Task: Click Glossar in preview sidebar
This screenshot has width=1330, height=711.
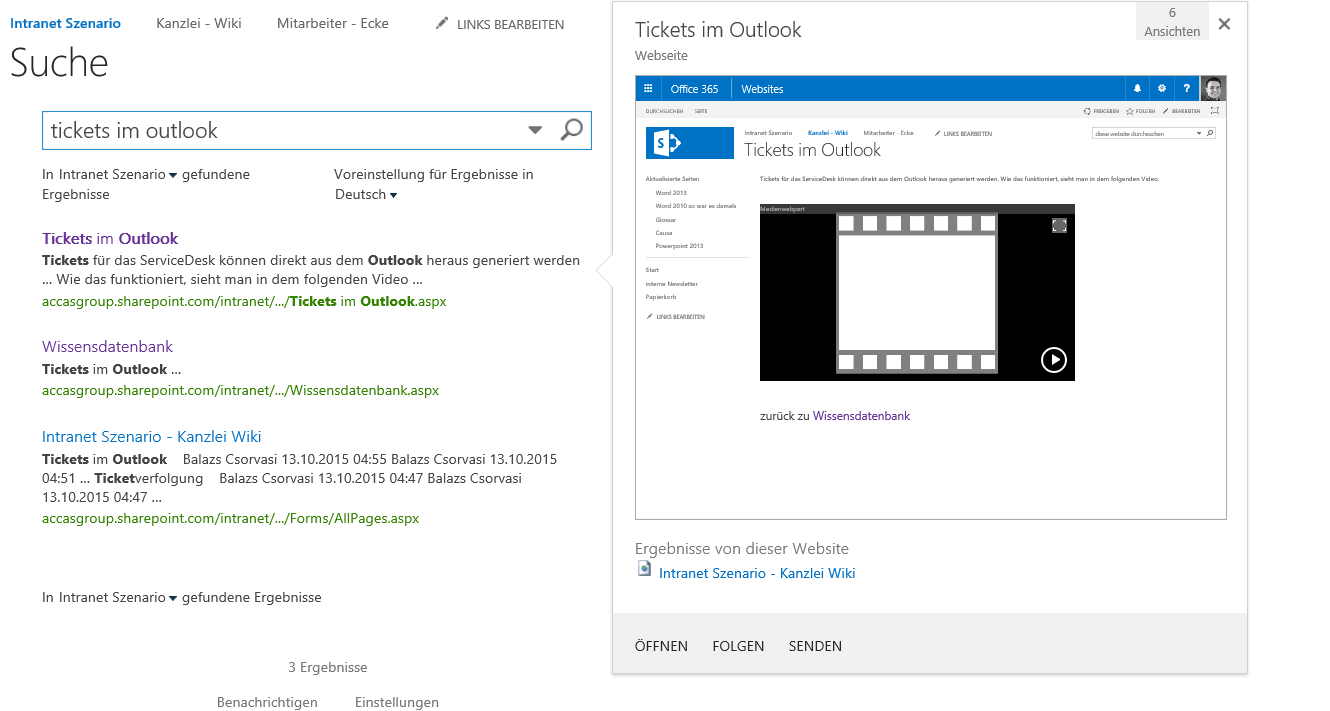Action: click(x=666, y=219)
